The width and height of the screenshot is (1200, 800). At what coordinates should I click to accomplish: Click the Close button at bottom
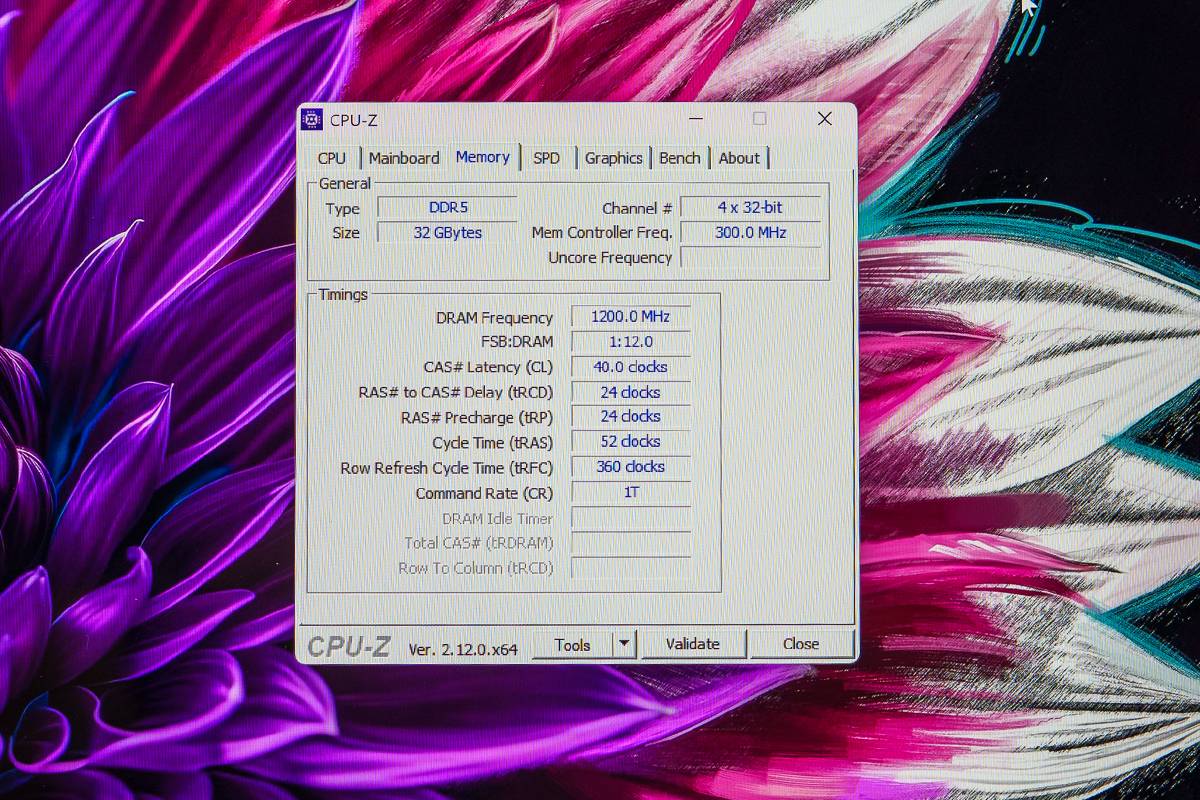801,644
